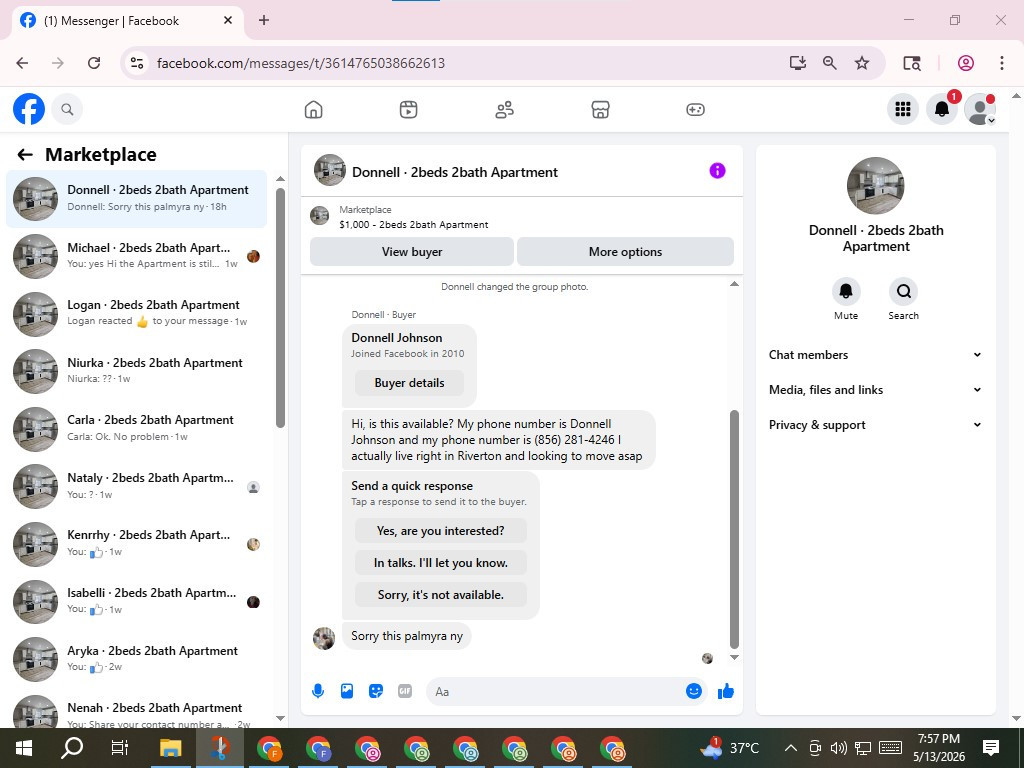Open the account profile avatar menu
Screen dimensions: 1024x768
(x=980, y=109)
